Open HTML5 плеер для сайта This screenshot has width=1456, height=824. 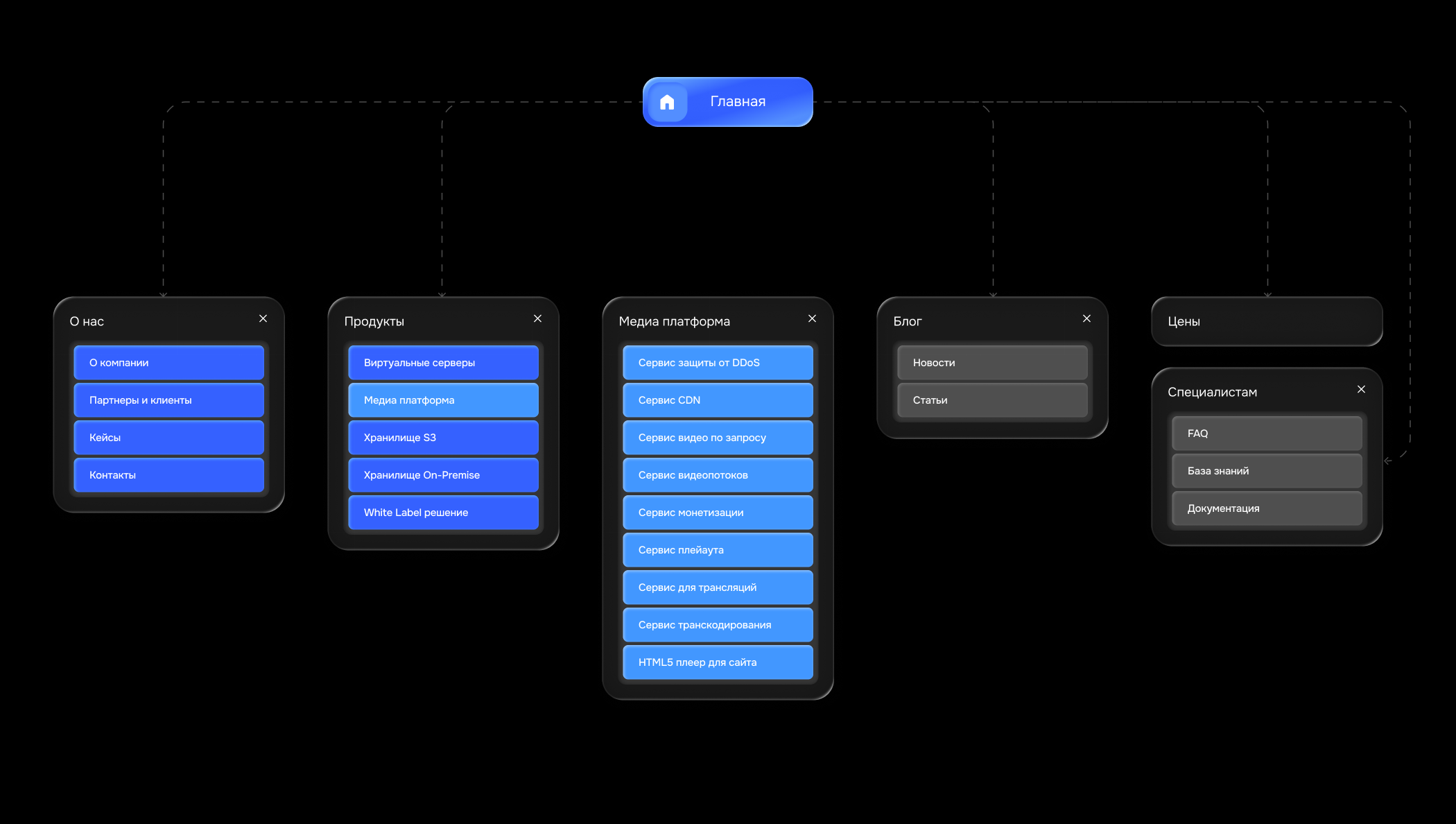718,662
